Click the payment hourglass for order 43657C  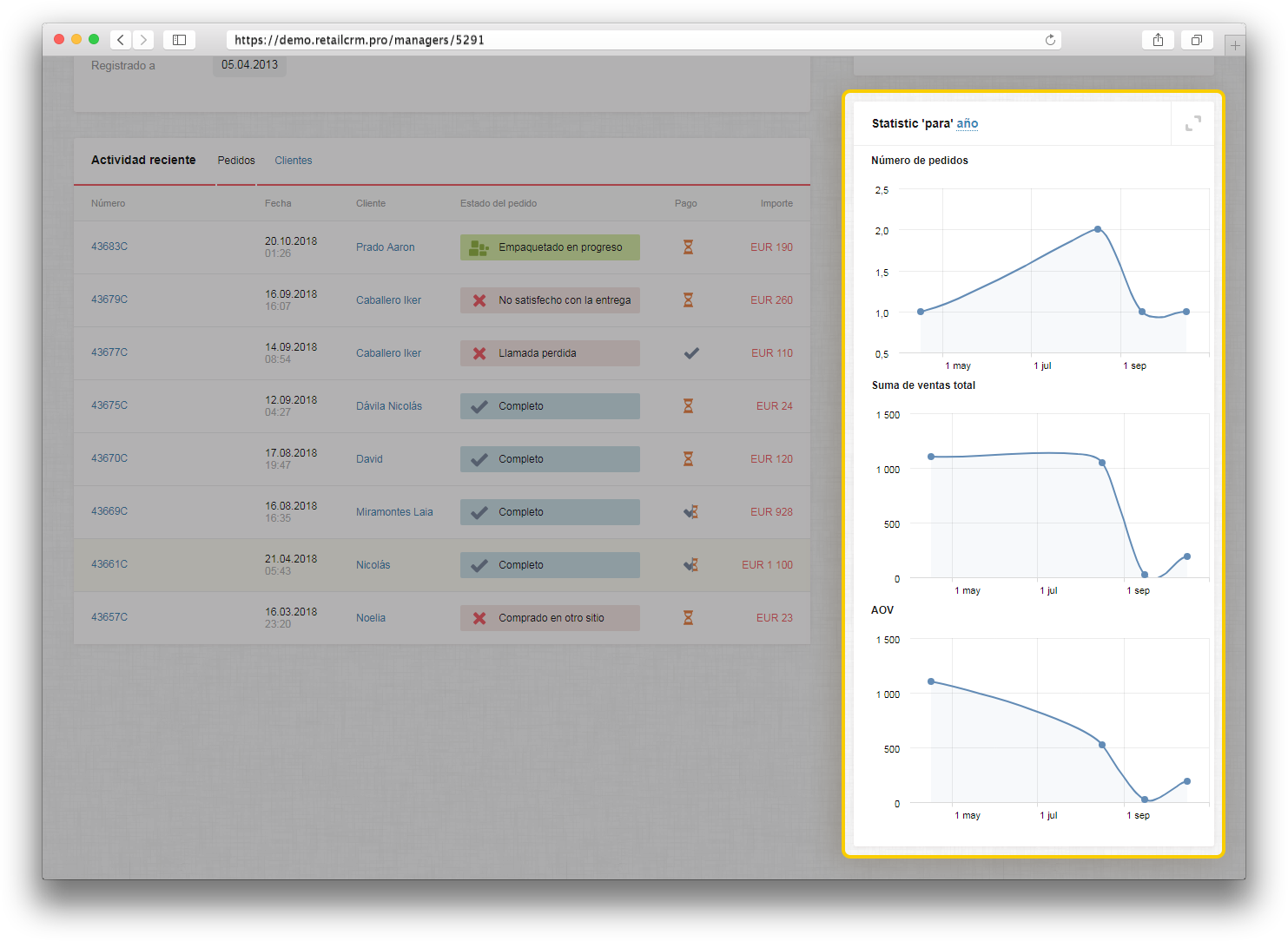tap(688, 618)
